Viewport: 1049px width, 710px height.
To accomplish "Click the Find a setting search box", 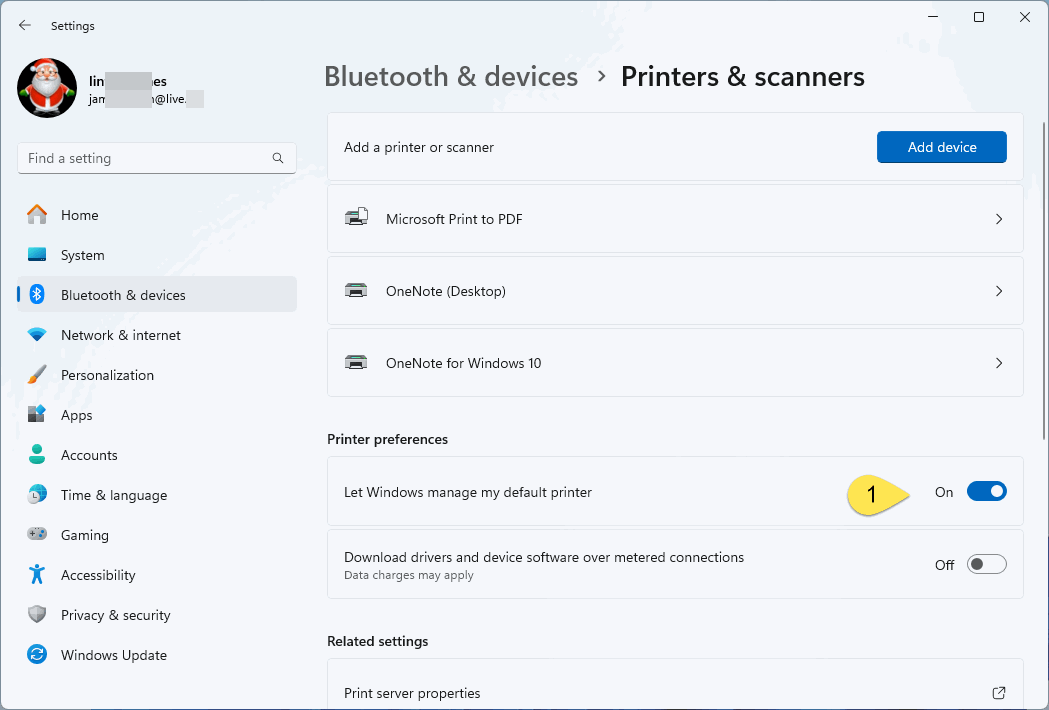I will [x=157, y=159].
